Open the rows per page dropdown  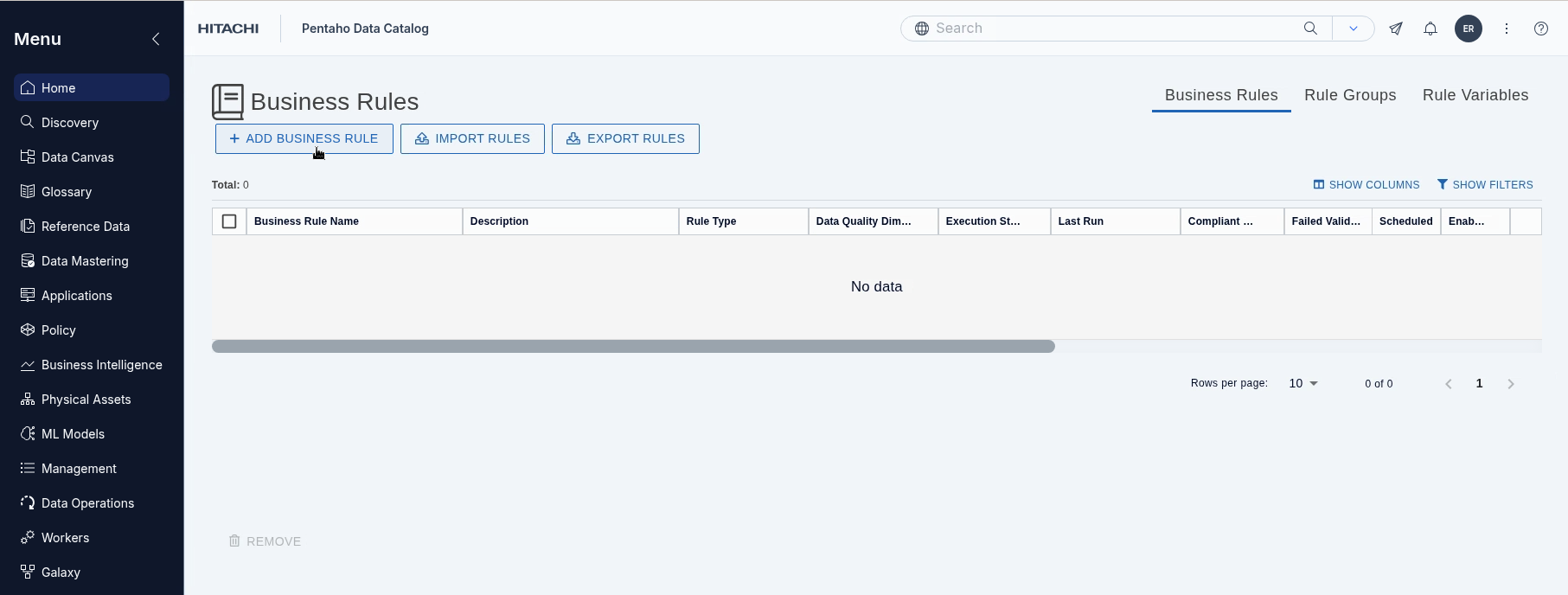point(1303,383)
